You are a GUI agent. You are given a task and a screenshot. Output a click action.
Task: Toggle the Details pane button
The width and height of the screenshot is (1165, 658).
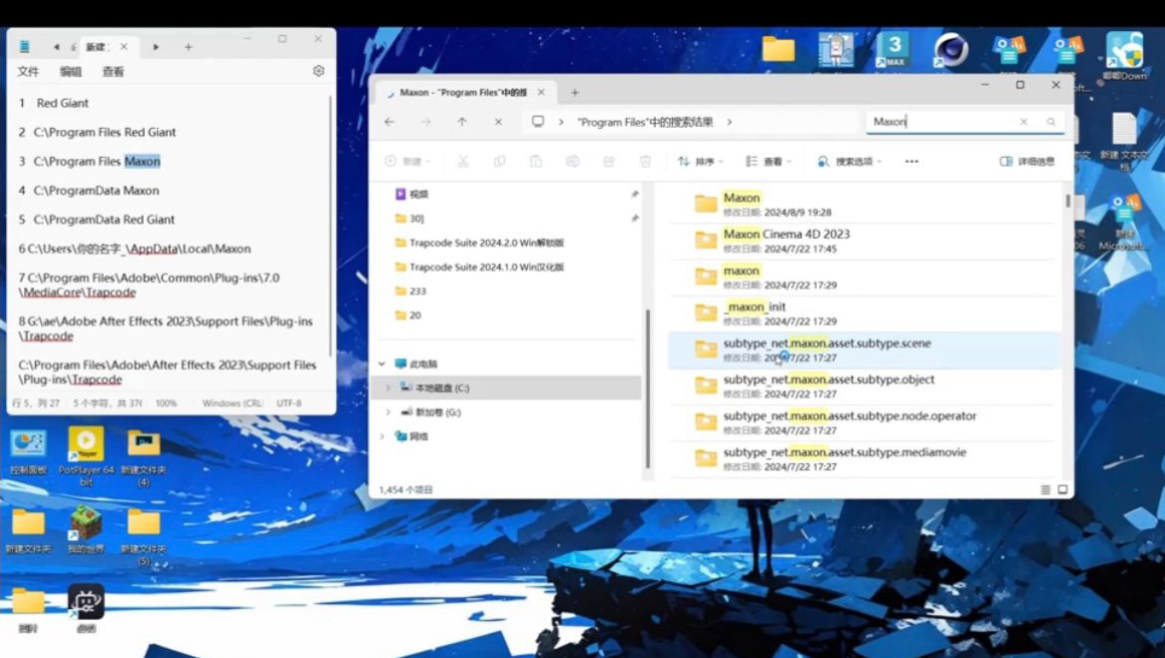pos(1027,161)
